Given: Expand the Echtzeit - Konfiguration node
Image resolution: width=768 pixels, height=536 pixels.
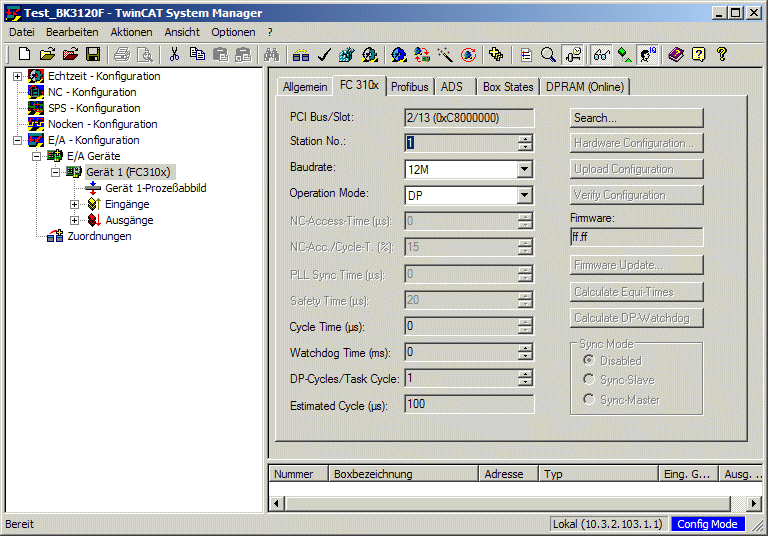Looking at the screenshot, I should [x=17, y=76].
